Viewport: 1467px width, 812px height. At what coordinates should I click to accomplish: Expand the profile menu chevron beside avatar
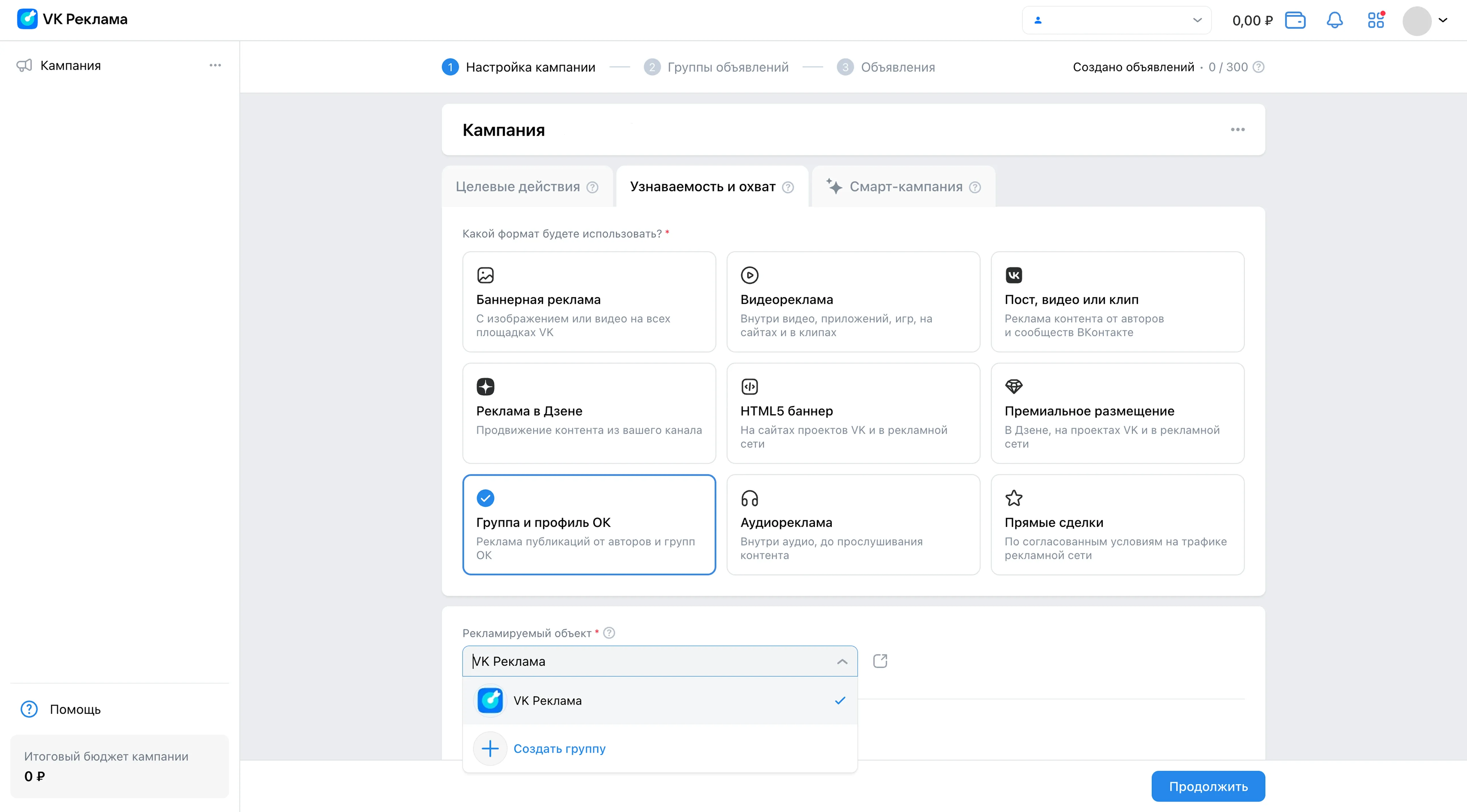pyautogui.click(x=1442, y=21)
